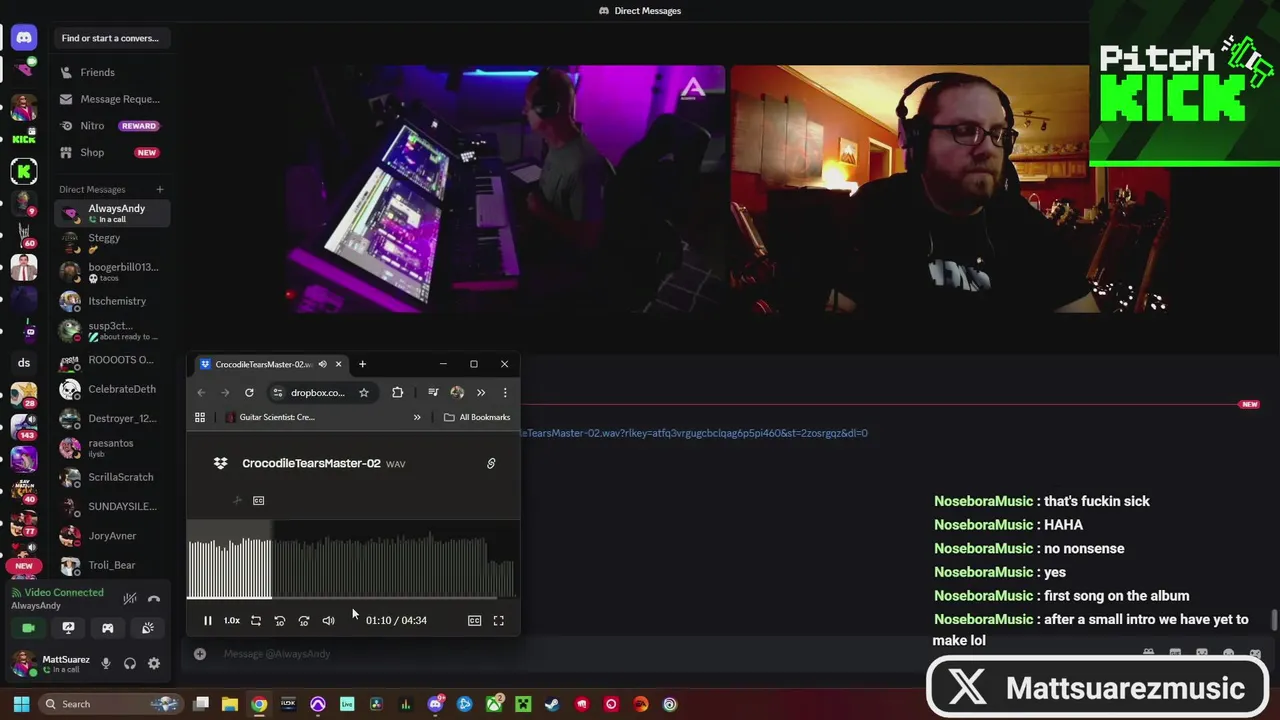Open the All Bookmarks folder
The height and width of the screenshot is (720, 1280).
click(x=477, y=417)
